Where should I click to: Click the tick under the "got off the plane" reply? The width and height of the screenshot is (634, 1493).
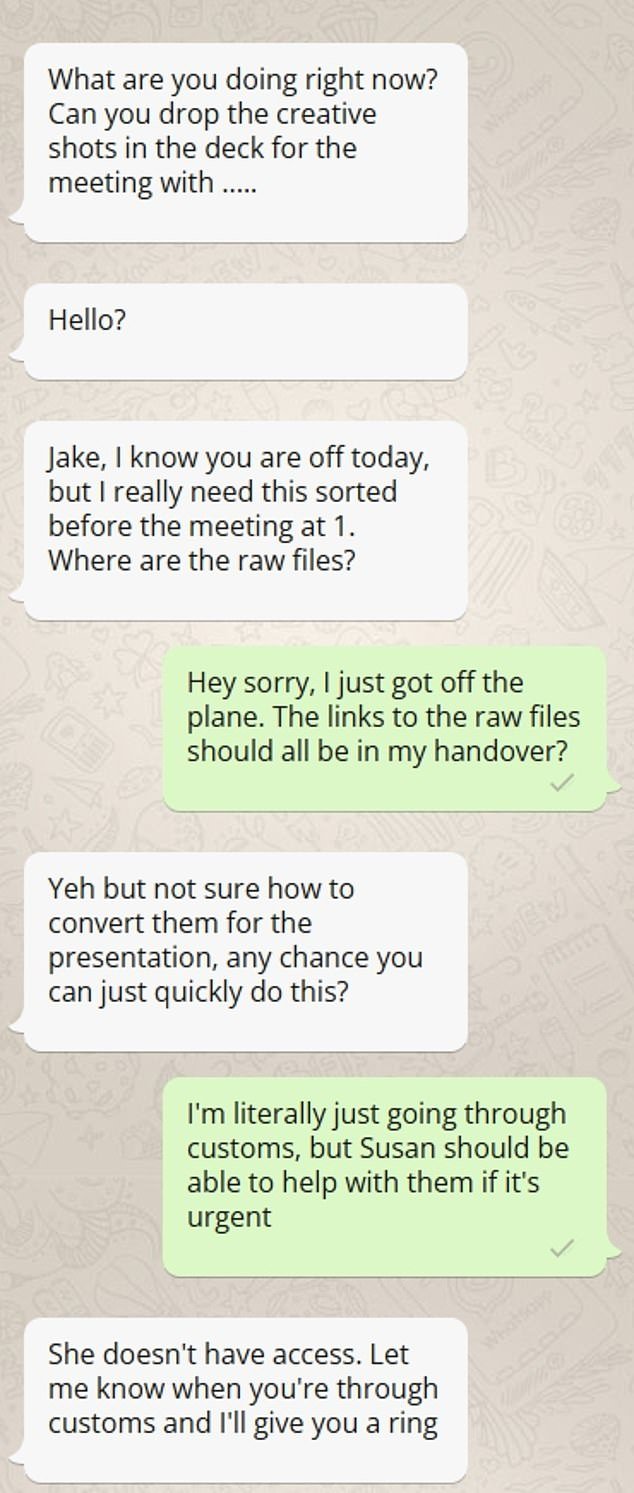tap(563, 784)
